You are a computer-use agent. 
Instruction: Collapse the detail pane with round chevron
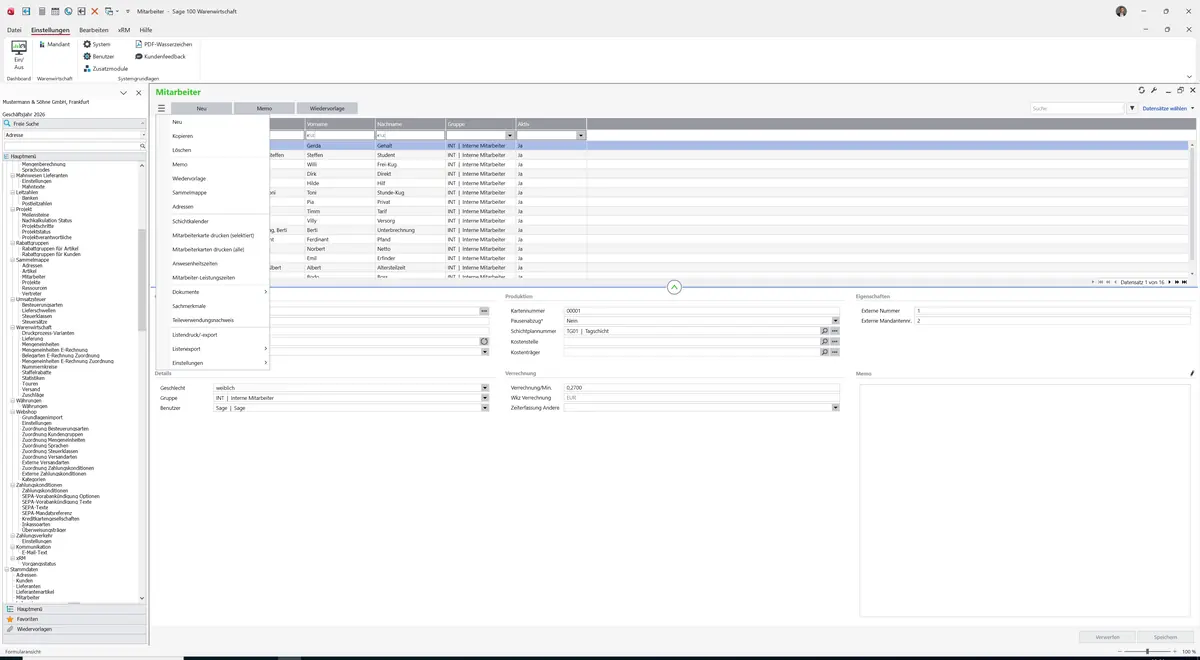674,287
